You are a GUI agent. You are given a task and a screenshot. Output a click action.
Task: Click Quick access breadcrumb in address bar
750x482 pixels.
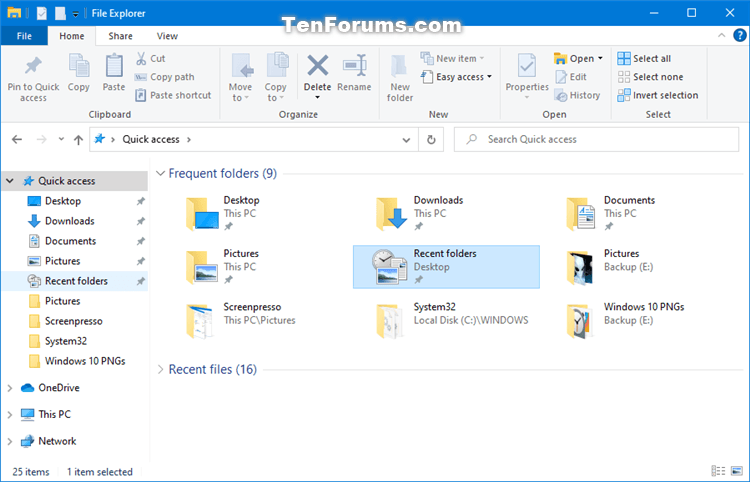pyautogui.click(x=151, y=140)
